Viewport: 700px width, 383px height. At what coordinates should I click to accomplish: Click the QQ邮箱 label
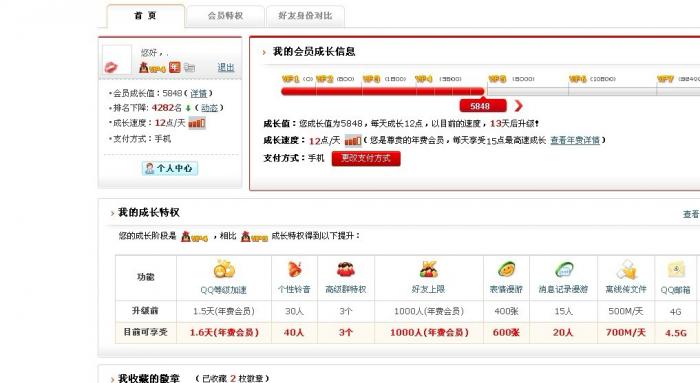[x=676, y=290]
